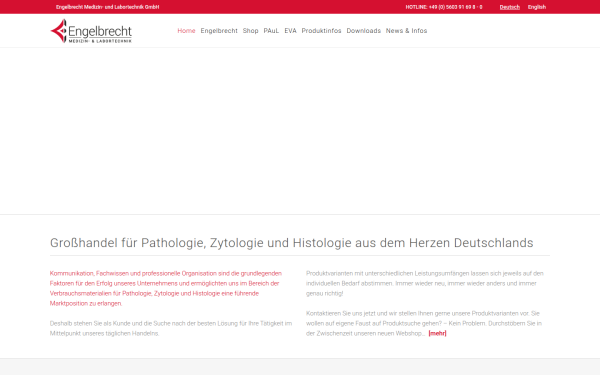
Task: Click the [mehr] read-more link
Action: point(437,333)
